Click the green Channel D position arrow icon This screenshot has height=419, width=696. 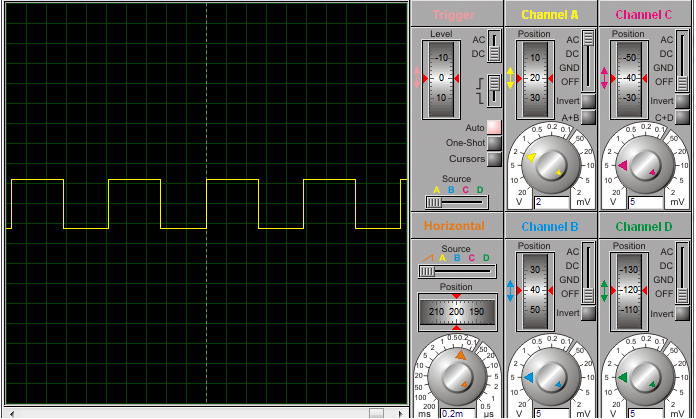click(604, 291)
